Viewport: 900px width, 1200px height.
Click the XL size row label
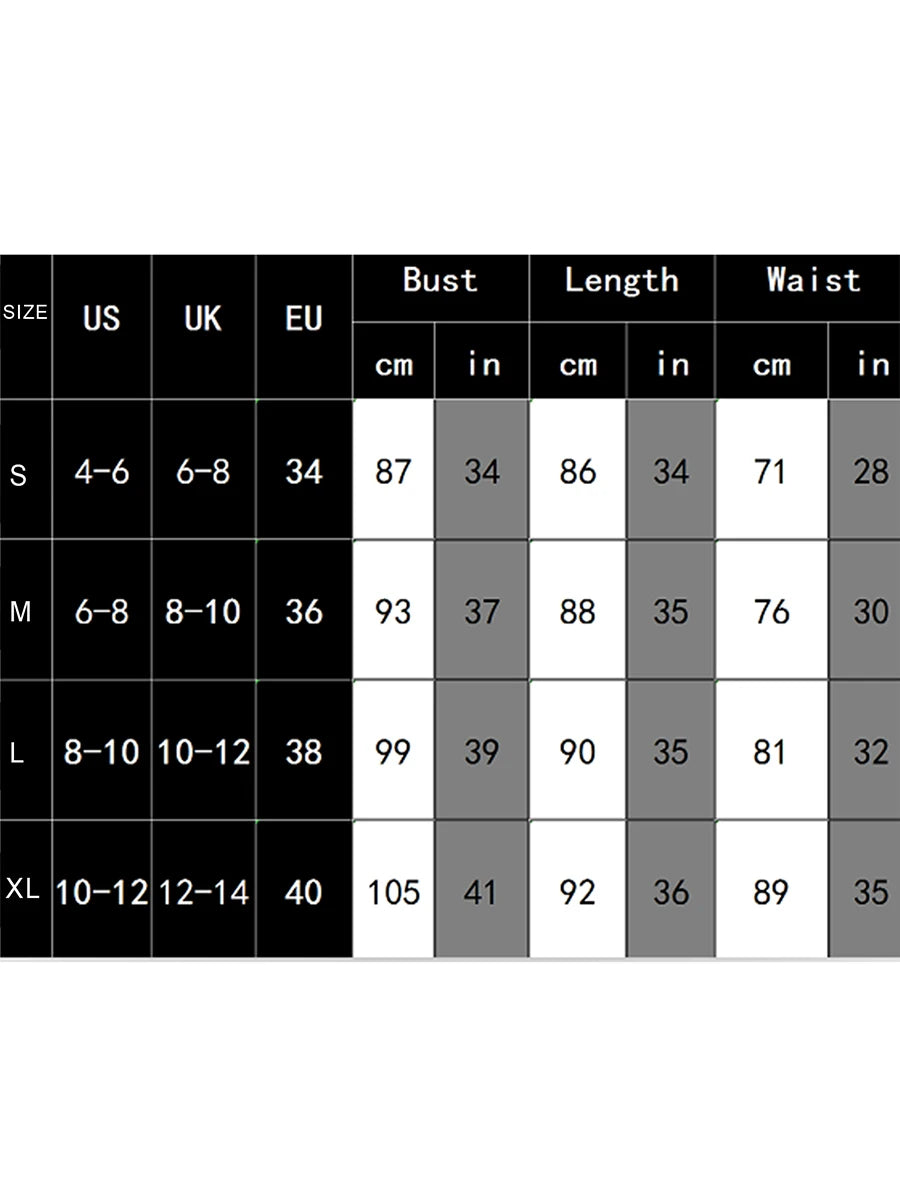click(x=22, y=890)
